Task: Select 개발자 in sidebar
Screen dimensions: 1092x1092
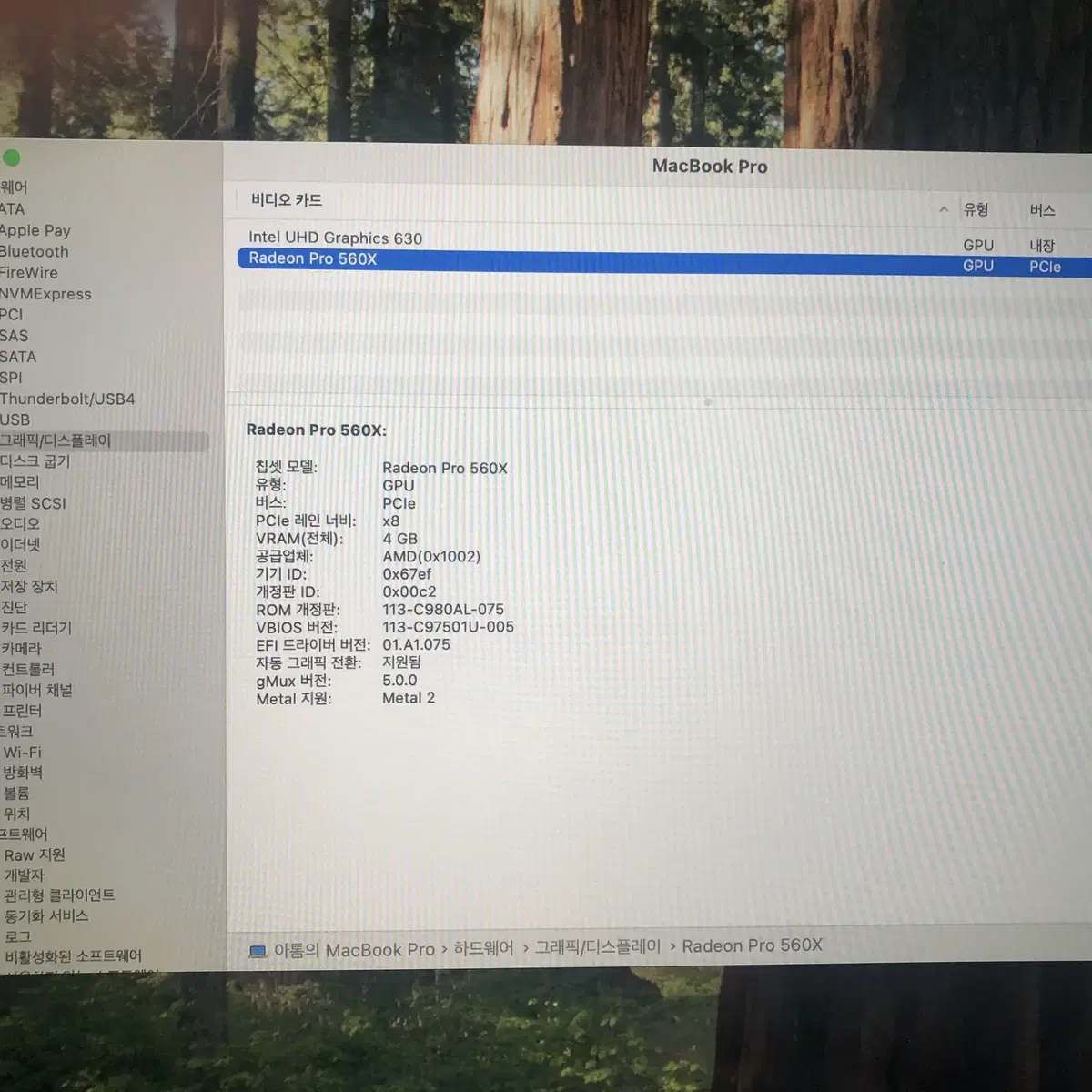Action: pos(24,875)
